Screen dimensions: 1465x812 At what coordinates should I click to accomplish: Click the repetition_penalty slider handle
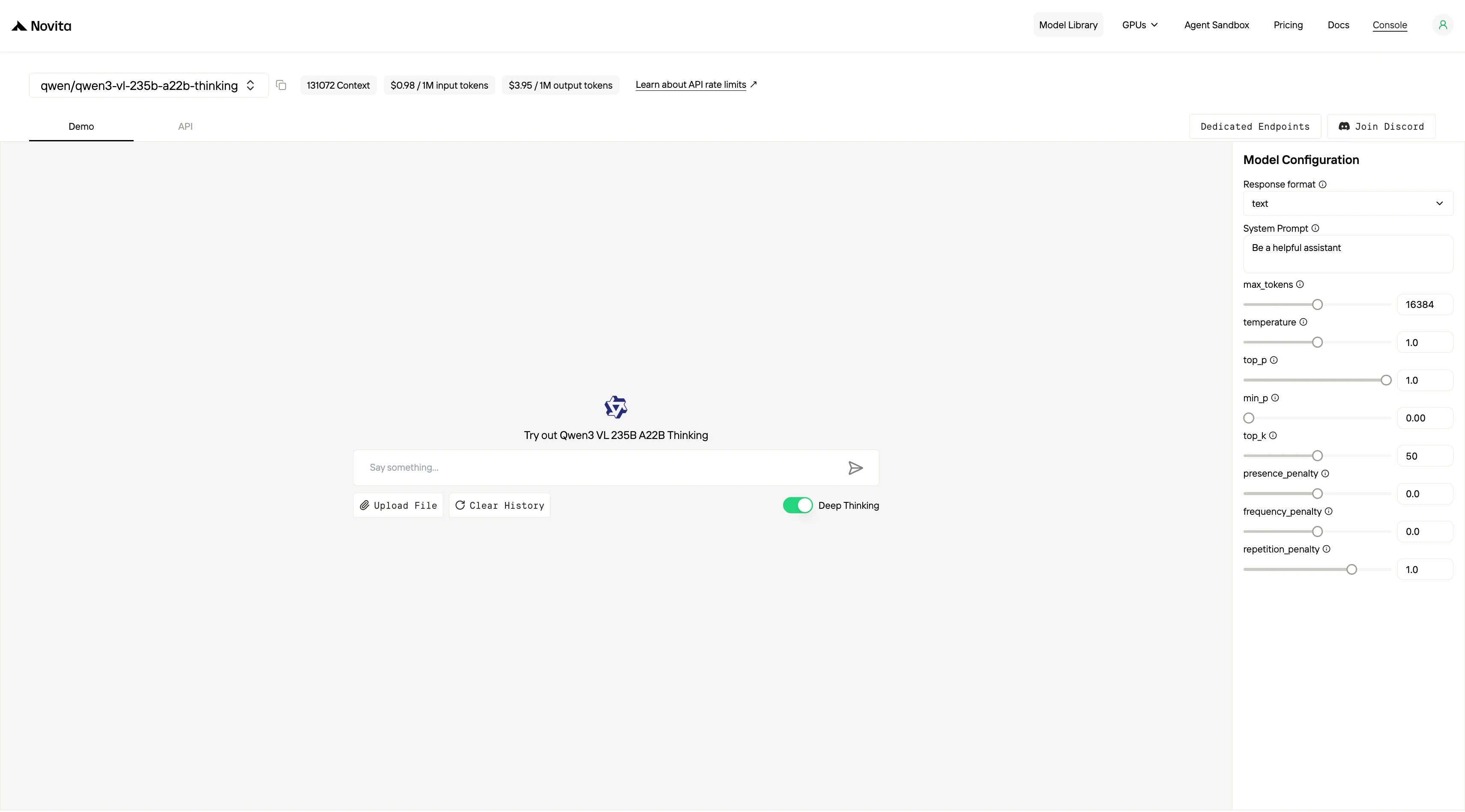pos(1351,570)
